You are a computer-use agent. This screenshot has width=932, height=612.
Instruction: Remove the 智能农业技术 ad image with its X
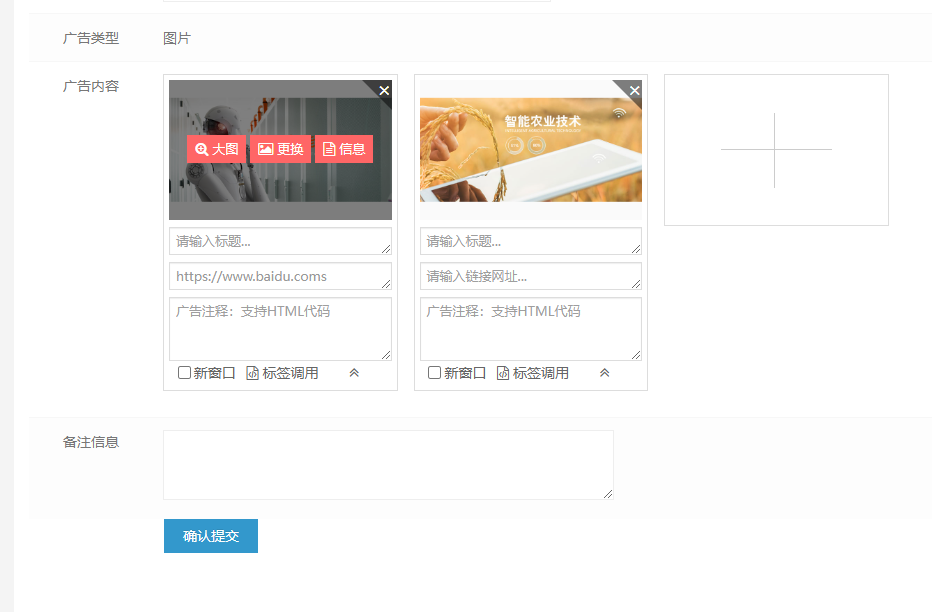pos(634,90)
